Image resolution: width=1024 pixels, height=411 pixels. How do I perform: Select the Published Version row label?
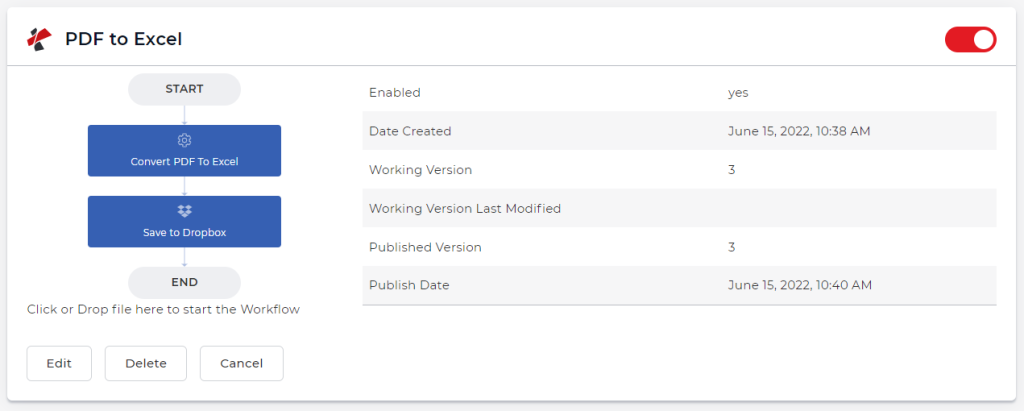(425, 247)
